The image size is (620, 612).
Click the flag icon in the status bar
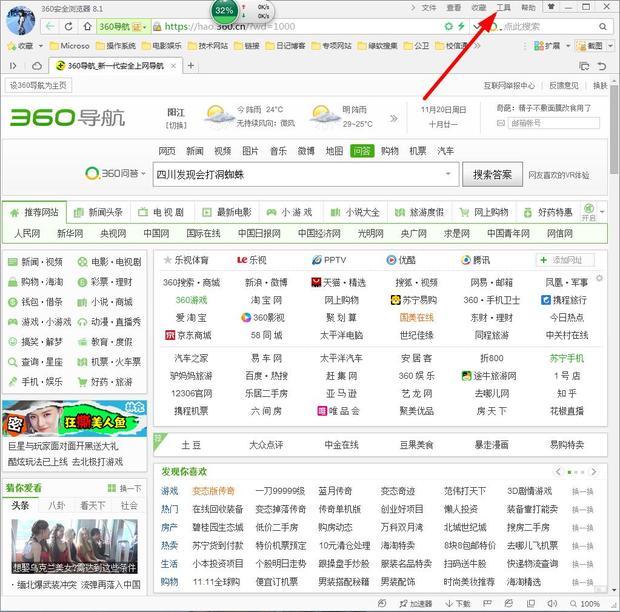coord(487,604)
